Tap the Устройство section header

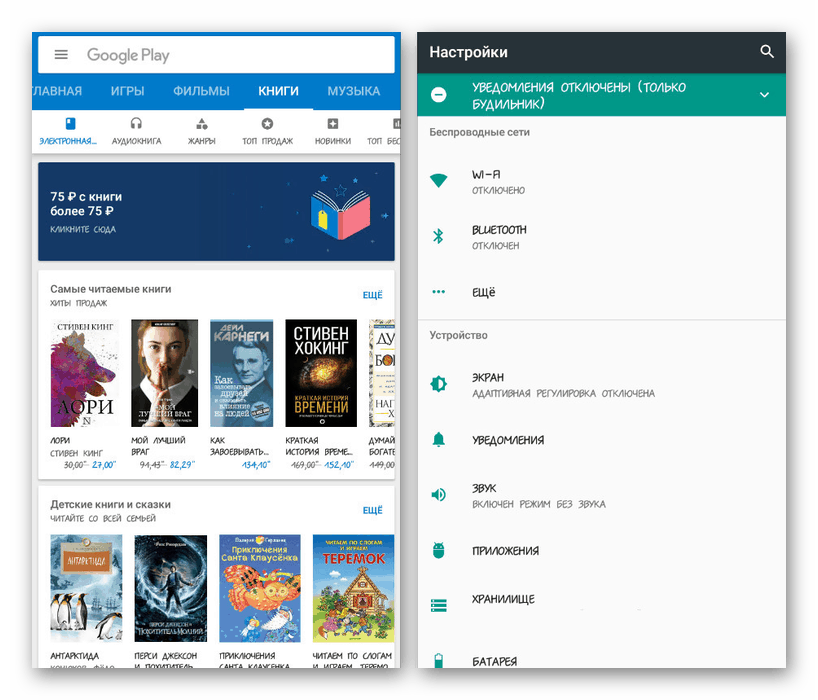point(459,335)
